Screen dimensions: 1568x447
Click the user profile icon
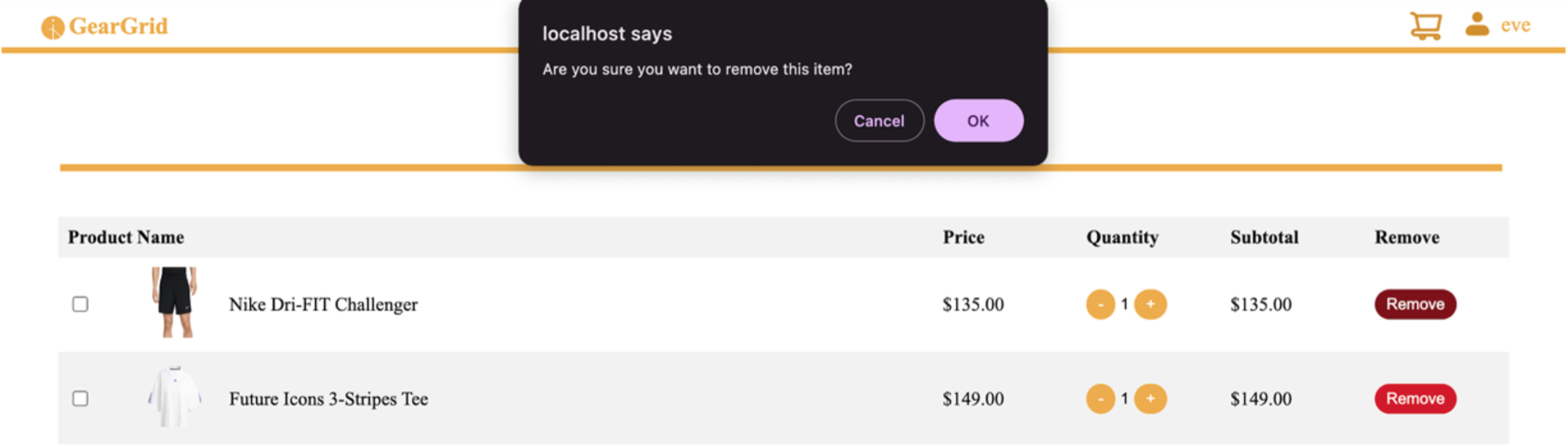(1477, 24)
